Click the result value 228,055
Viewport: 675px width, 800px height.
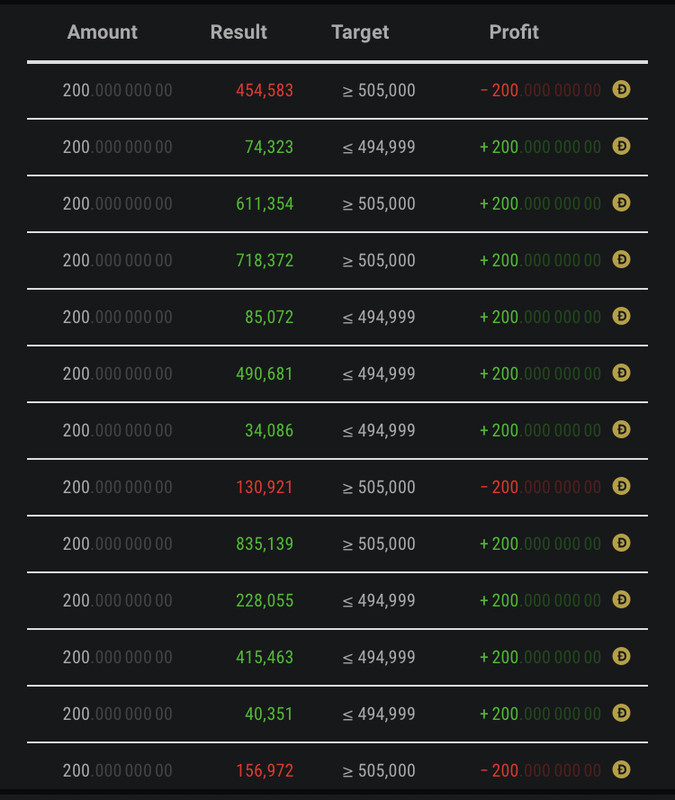264,601
